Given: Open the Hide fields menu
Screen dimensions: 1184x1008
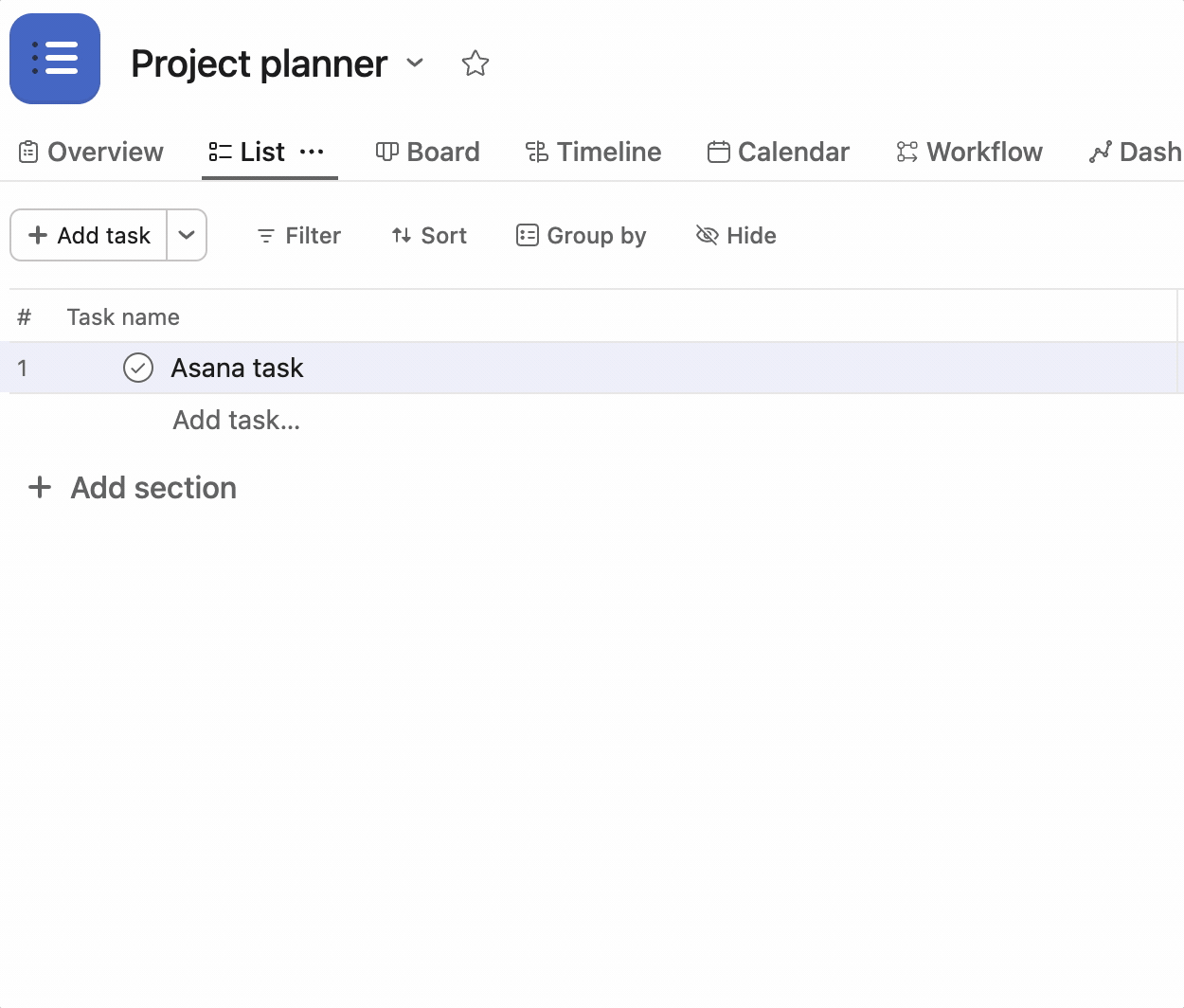Looking at the screenshot, I should (736, 235).
